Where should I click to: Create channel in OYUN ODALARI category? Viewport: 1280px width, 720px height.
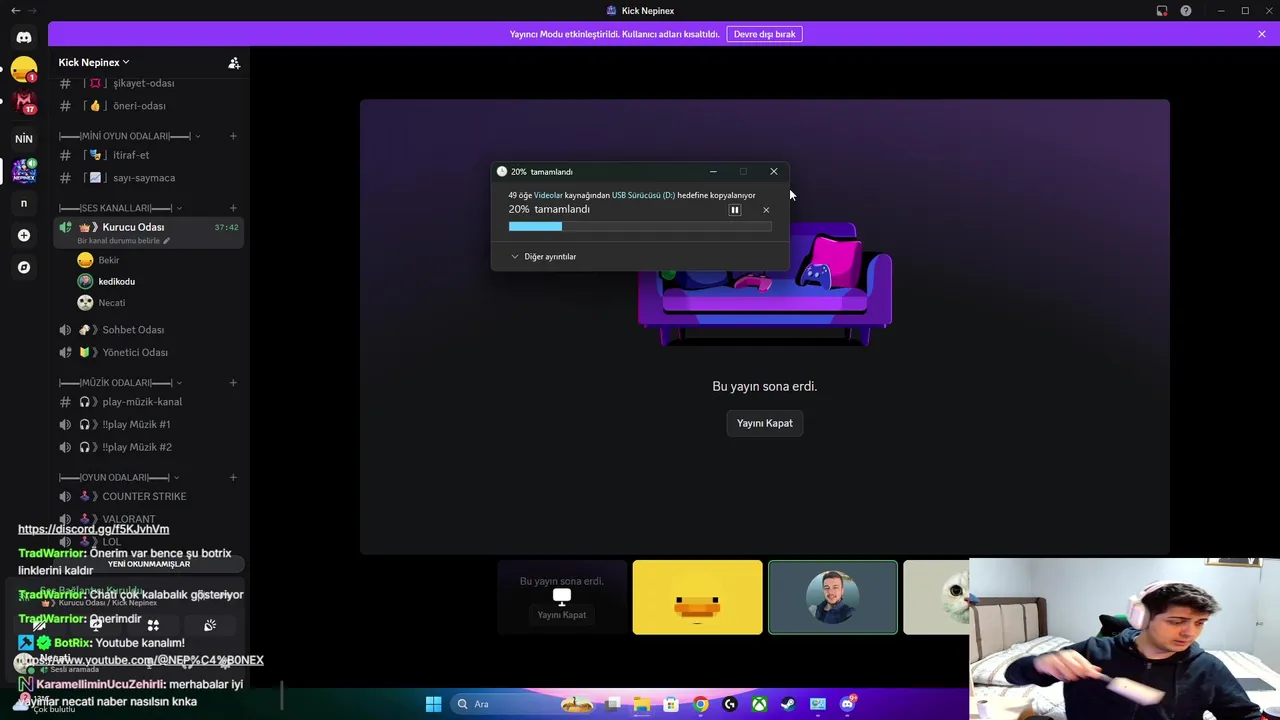point(233,477)
